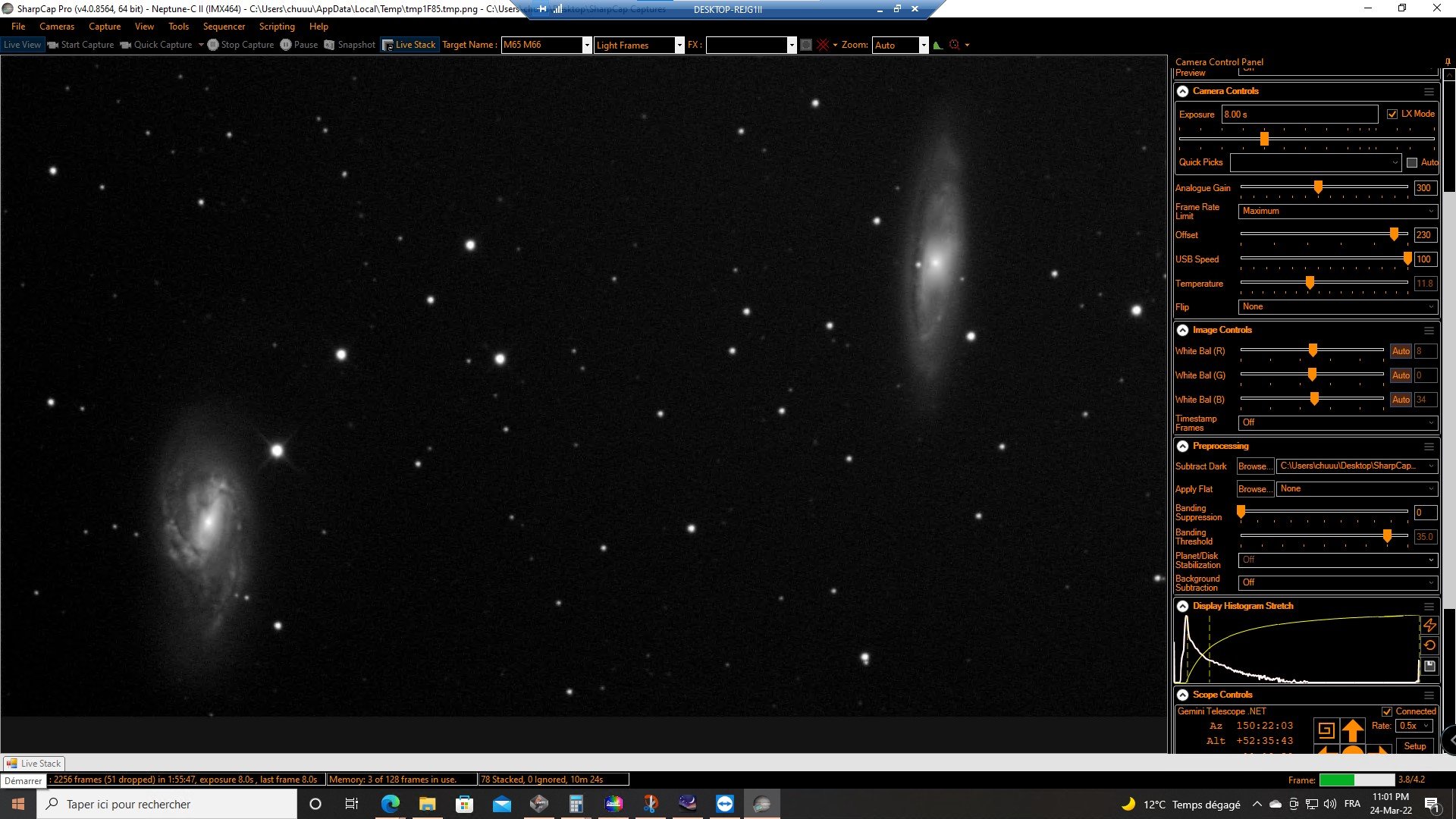This screenshot has height=819, width=1456.
Task: Click the FX selection area icon
Action: [x=806, y=45]
